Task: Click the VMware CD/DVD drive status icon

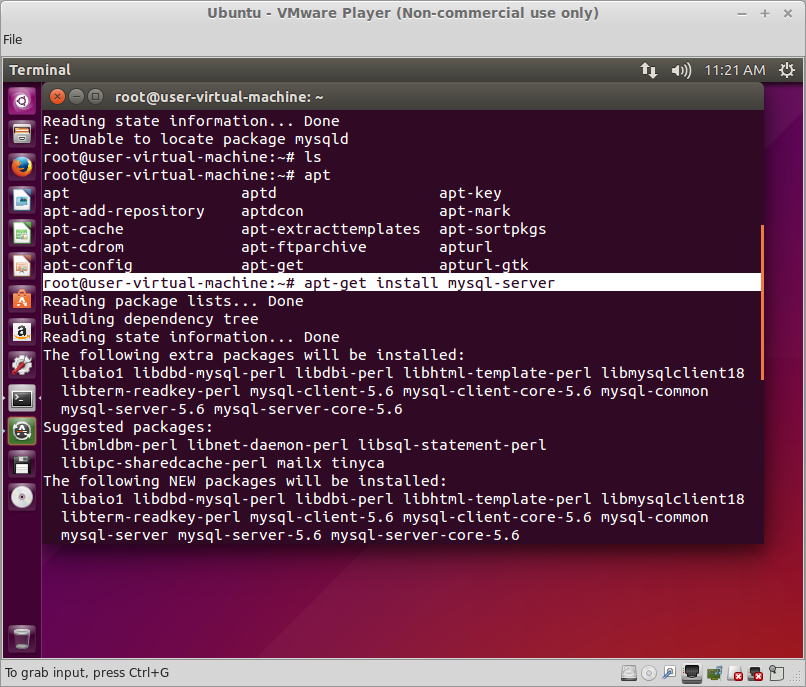Action: [649, 673]
